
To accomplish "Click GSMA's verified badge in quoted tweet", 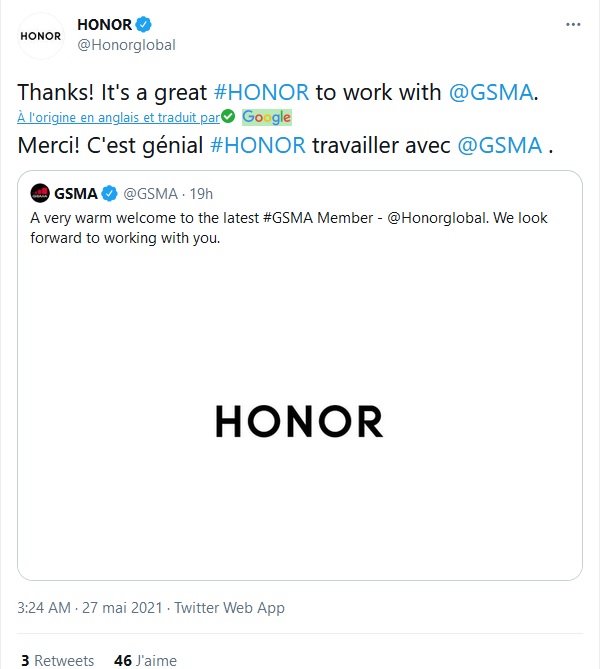I will click(111, 193).
